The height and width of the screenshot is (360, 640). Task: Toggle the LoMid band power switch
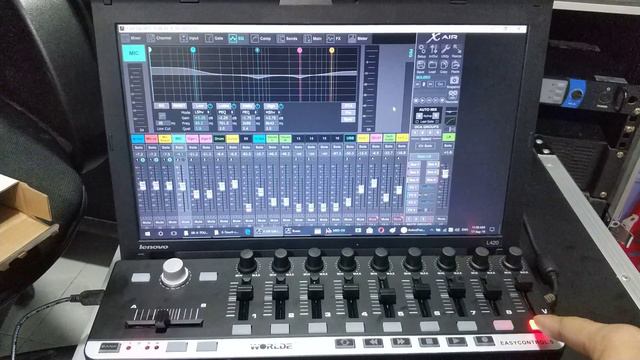234,106
